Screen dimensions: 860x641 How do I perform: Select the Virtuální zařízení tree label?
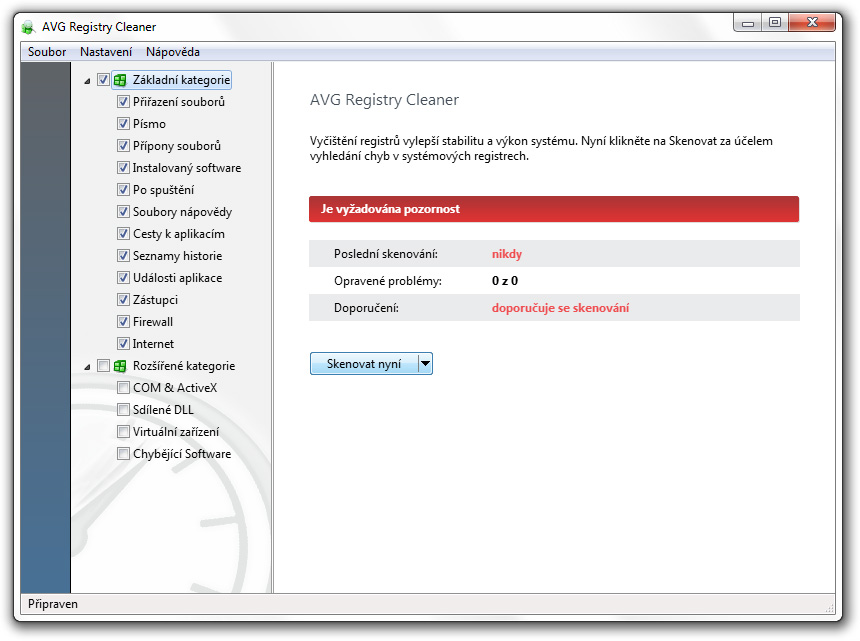pyautogui.click(x=176, y=432)
